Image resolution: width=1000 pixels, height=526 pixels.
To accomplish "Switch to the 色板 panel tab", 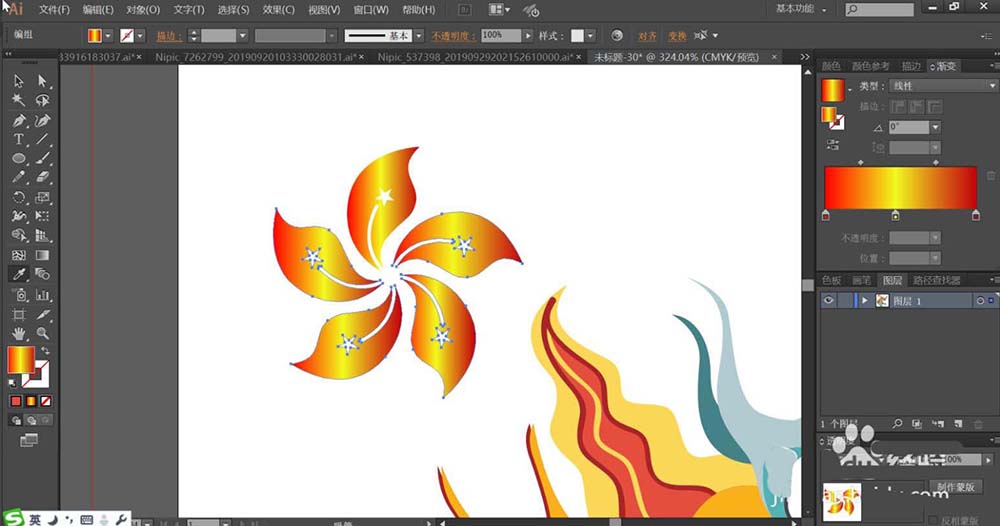I will coord(831,280).
